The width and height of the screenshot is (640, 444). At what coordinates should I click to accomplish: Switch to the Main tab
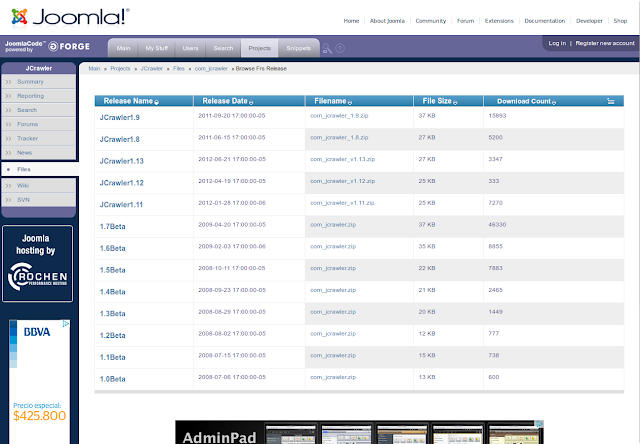pos(123,48)
